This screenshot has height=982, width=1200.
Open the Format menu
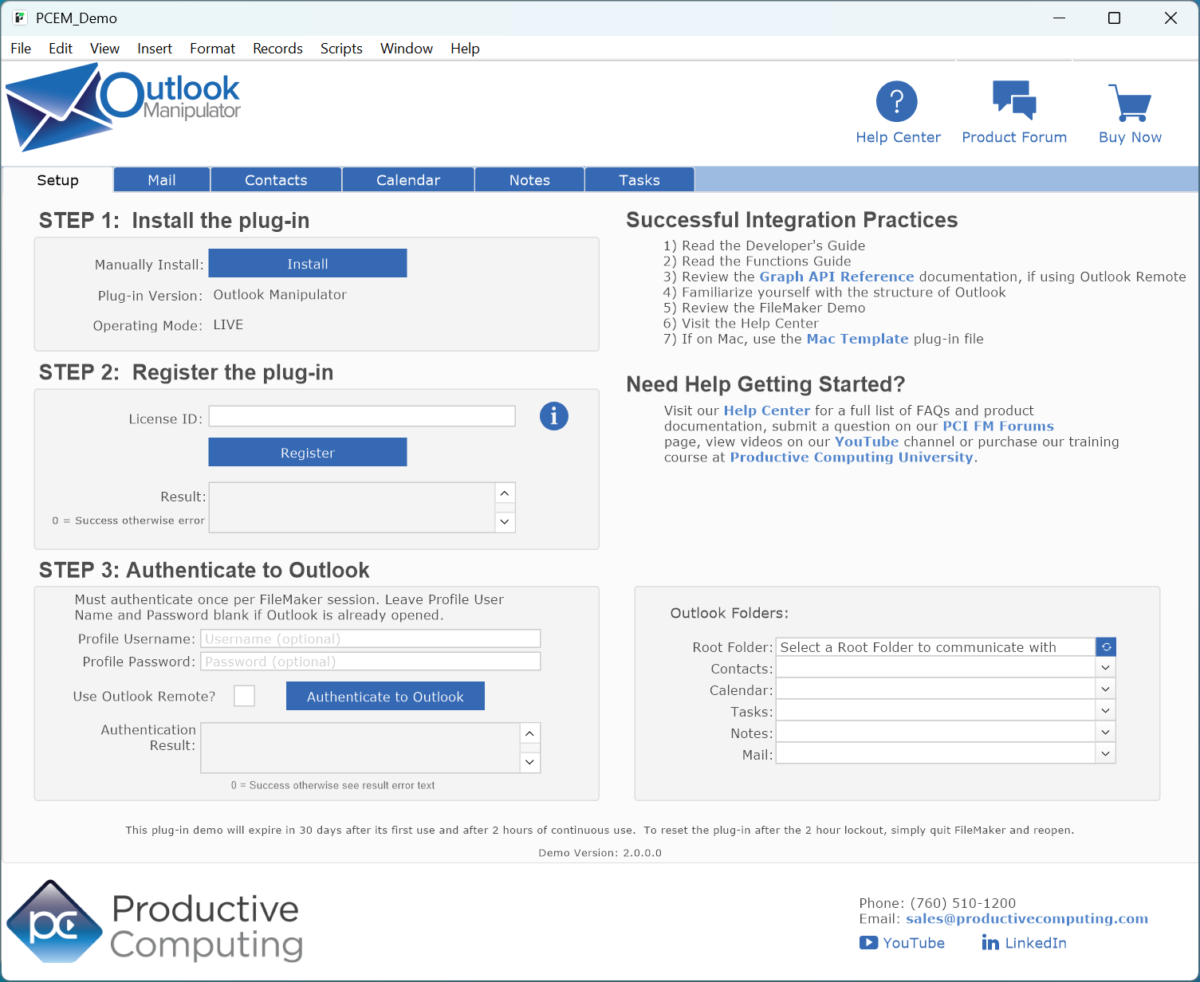click(x=213, y=48)
